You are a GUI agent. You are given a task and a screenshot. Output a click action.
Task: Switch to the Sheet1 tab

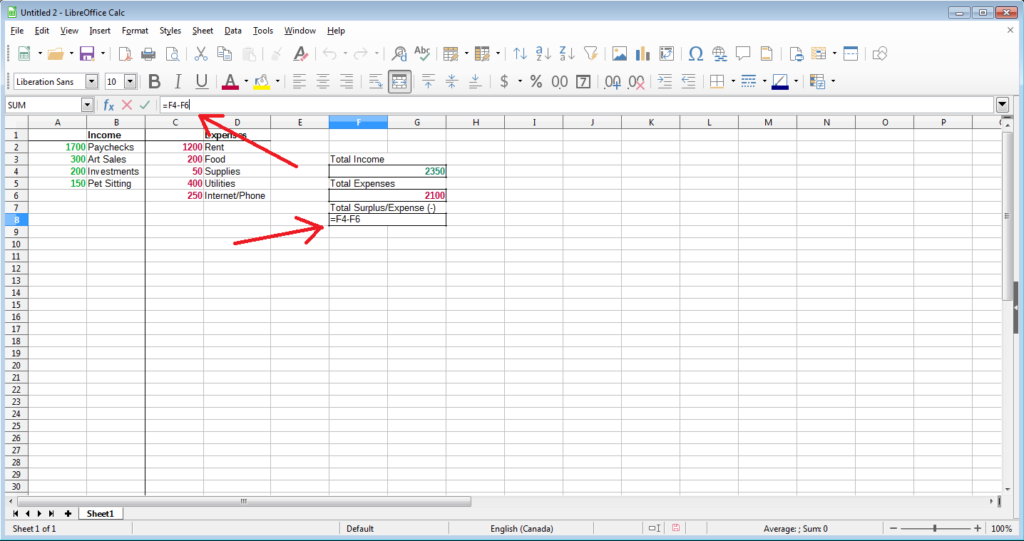100,513
